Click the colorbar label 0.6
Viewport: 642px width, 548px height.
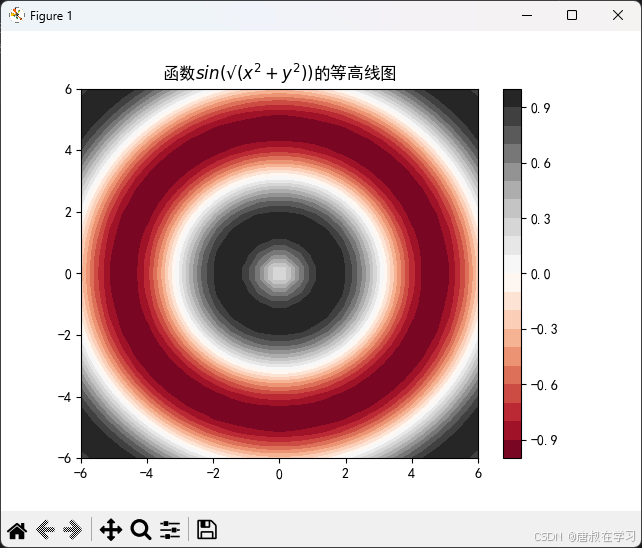(x=540, y=163)
